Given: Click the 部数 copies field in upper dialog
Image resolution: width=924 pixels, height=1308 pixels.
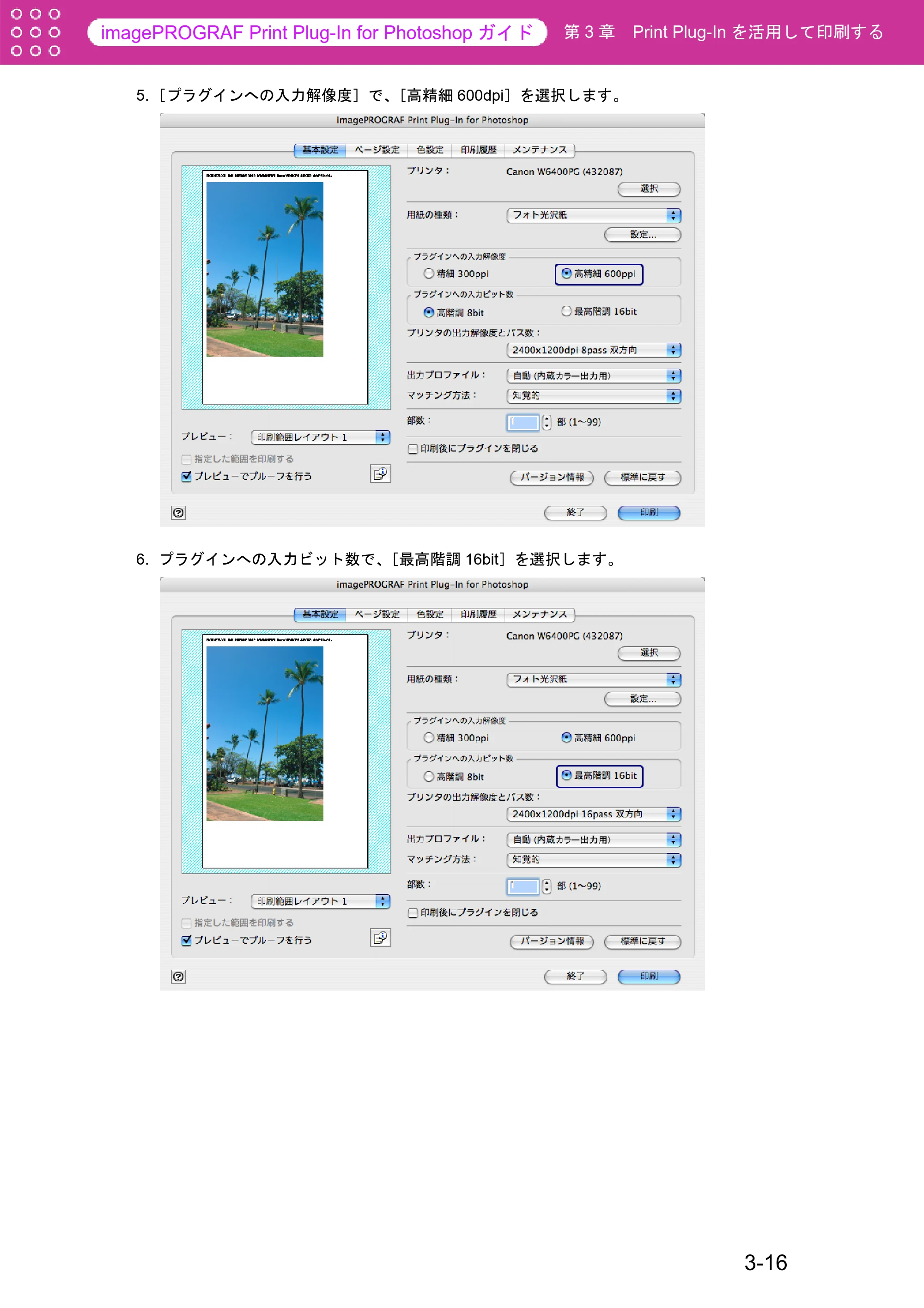Looking at the screenshot, I should point(523,422).
